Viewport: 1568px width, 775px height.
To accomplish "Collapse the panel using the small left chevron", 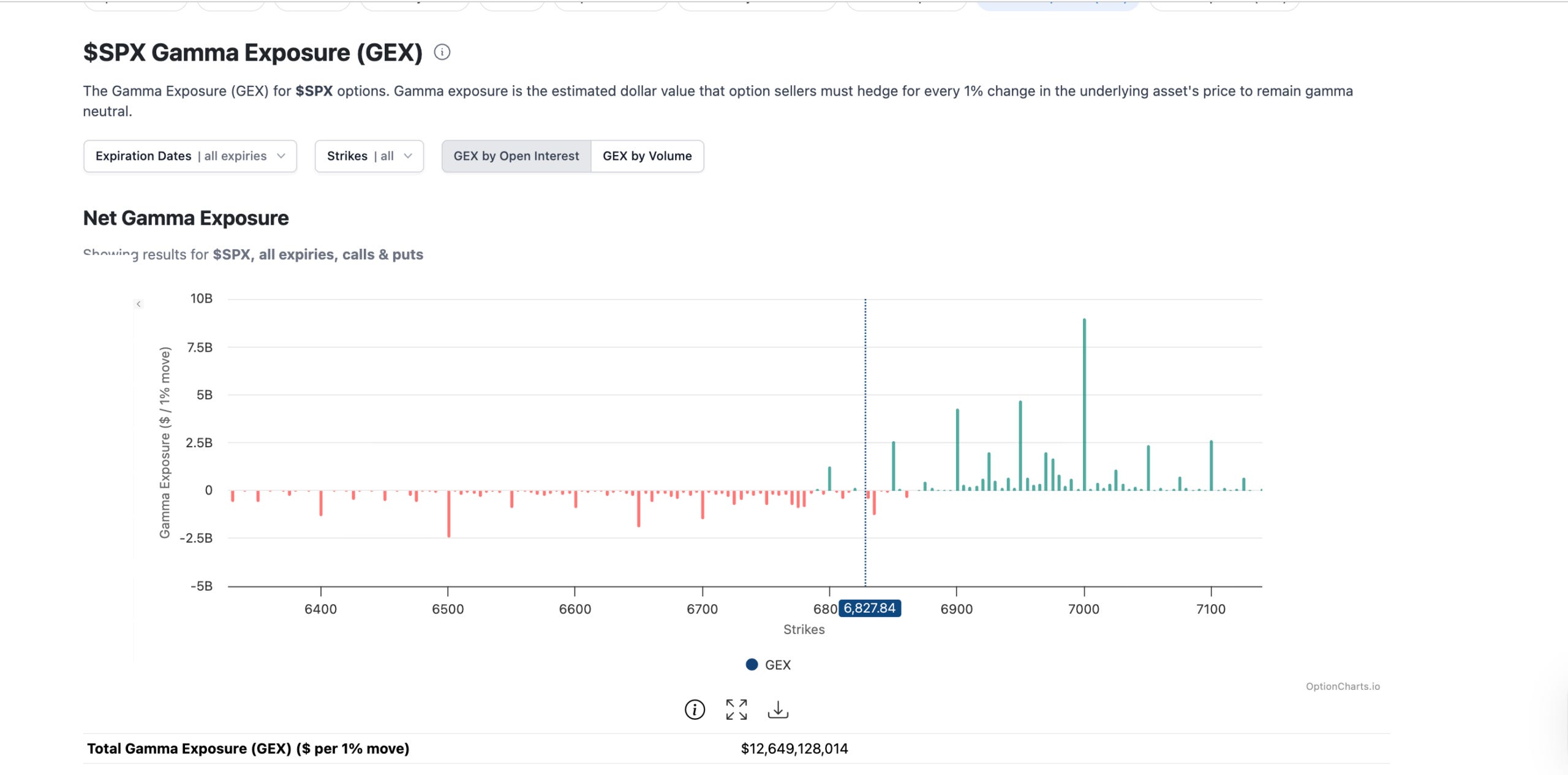I will coord(138,304).
